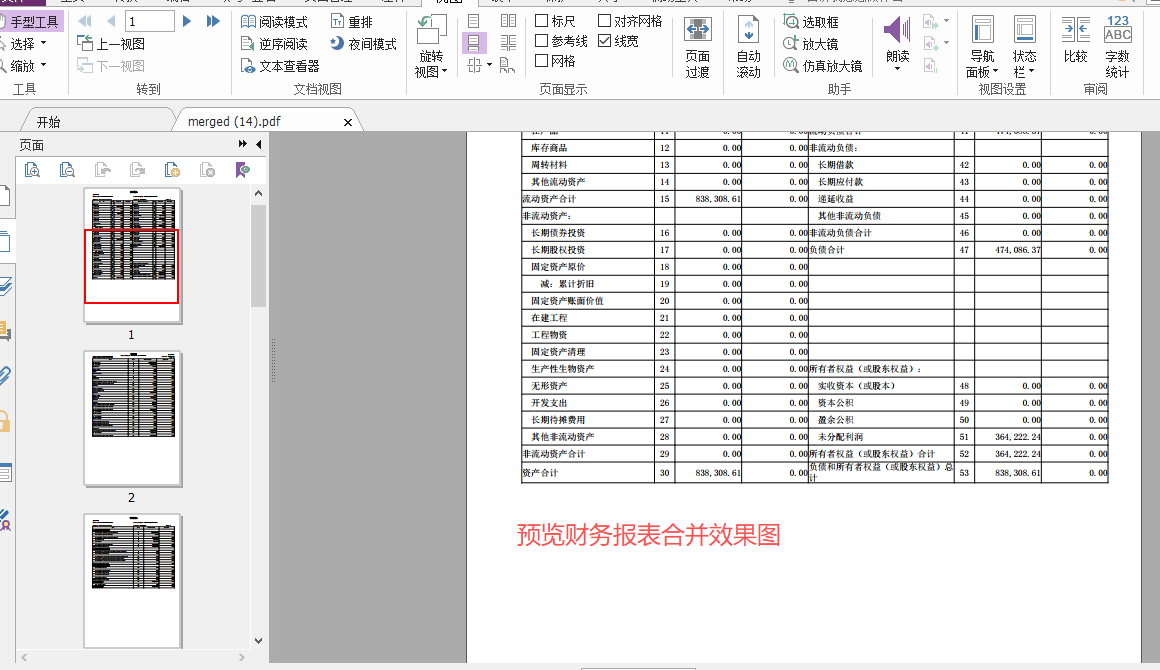Open the 文本查看器 text viewer
The height and width of the screenshot is (670, 1160).
(x=280, y=67)
